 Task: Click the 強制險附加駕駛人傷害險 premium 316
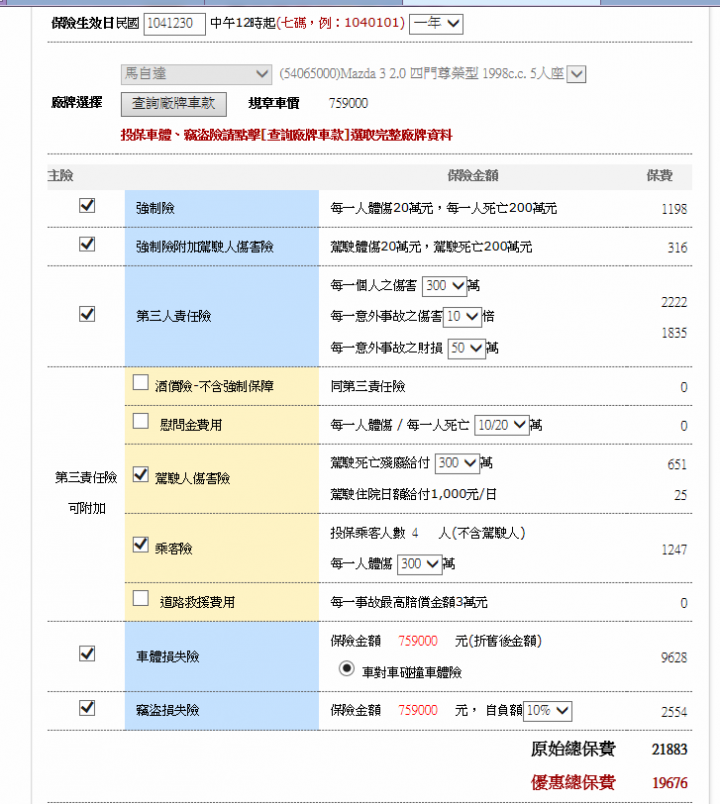[677, 248]
